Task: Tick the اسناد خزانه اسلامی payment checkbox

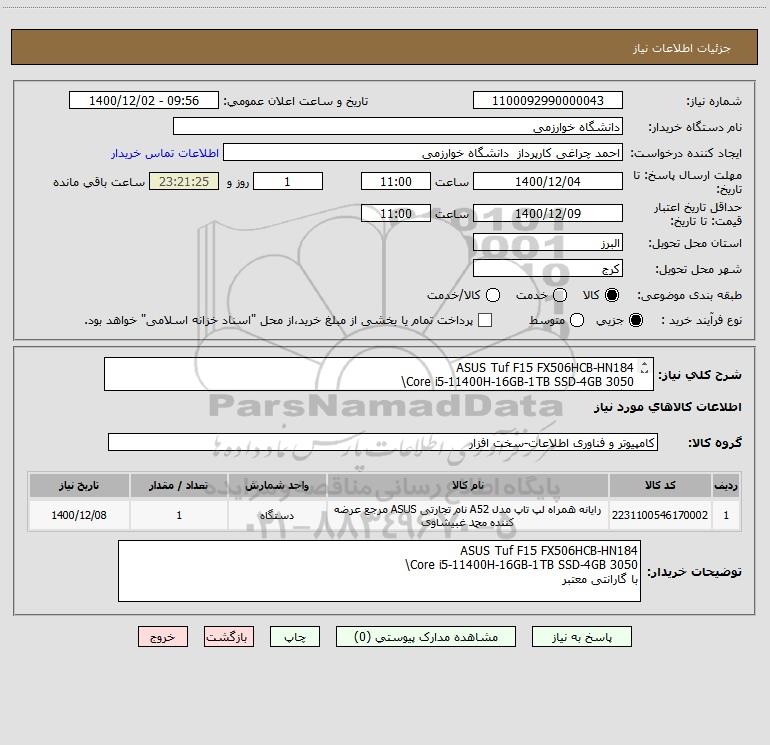Action: [x=485, y=320]
